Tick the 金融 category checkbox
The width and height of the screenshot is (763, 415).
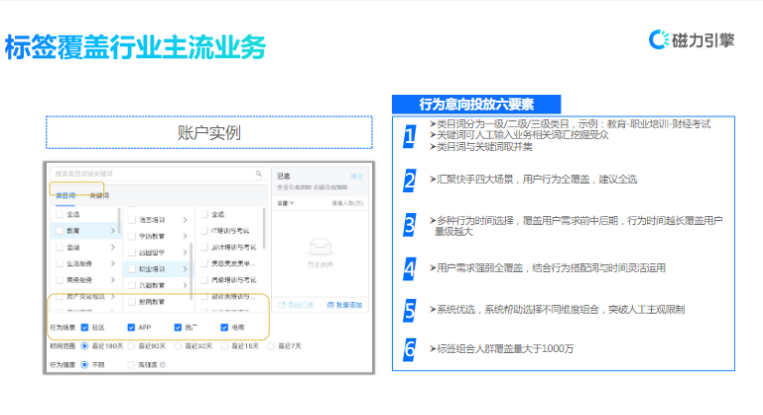[x=59, y=247]
